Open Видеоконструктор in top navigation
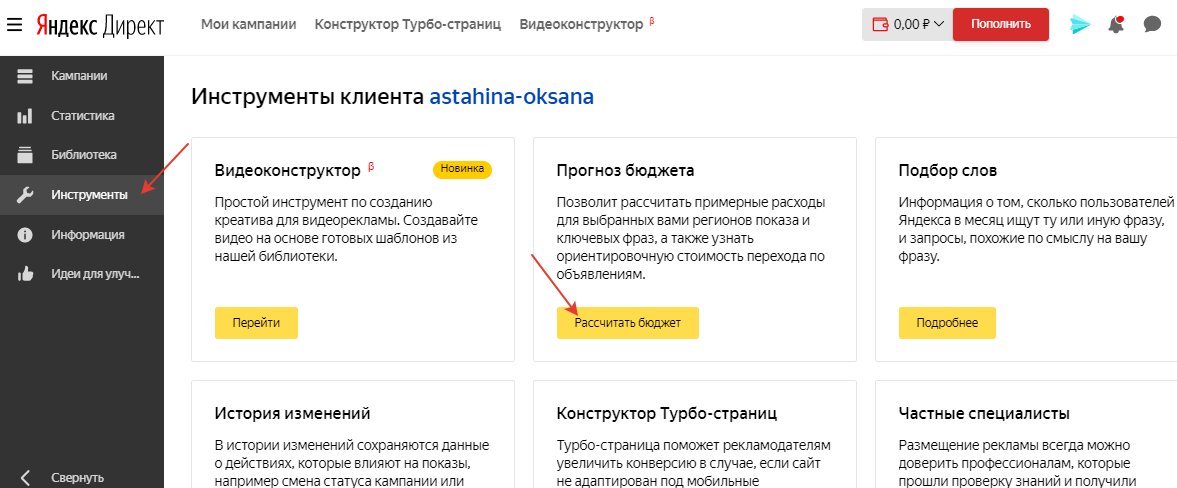Viewport: 1177px width, 488px height. pos(581,24)
